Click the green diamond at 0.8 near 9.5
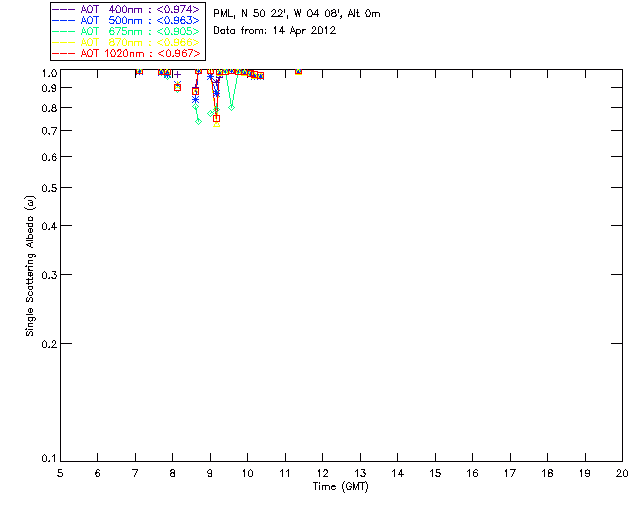640x512 pixels. [x=231, y=108]
